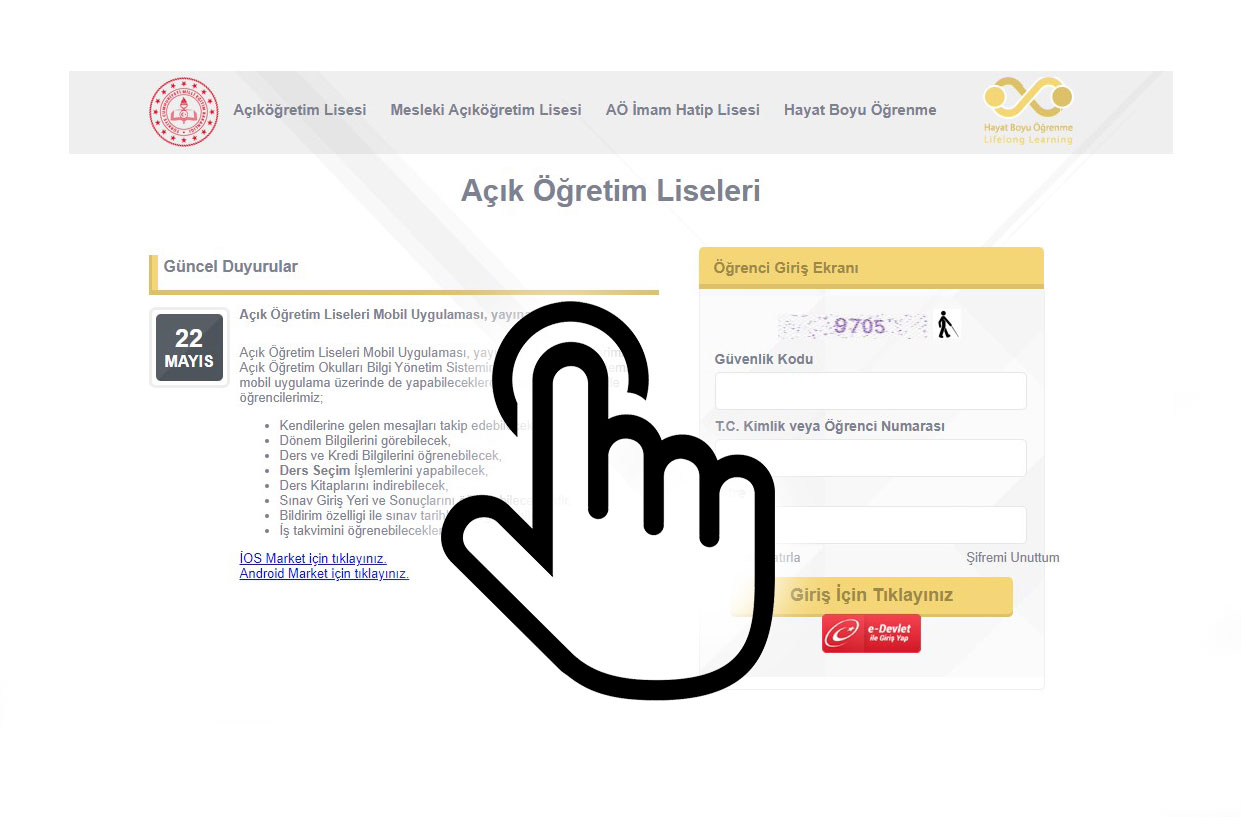Click the Şifremi Unuttum link
This screenshot has width=1241, height=817.
pyautogui.click(x=1012, y=558)
